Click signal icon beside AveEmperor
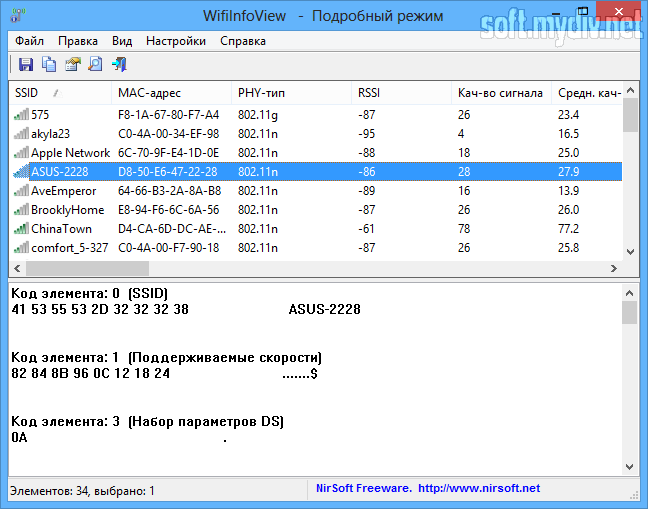The image size is (648, 509). click(21, 190)
